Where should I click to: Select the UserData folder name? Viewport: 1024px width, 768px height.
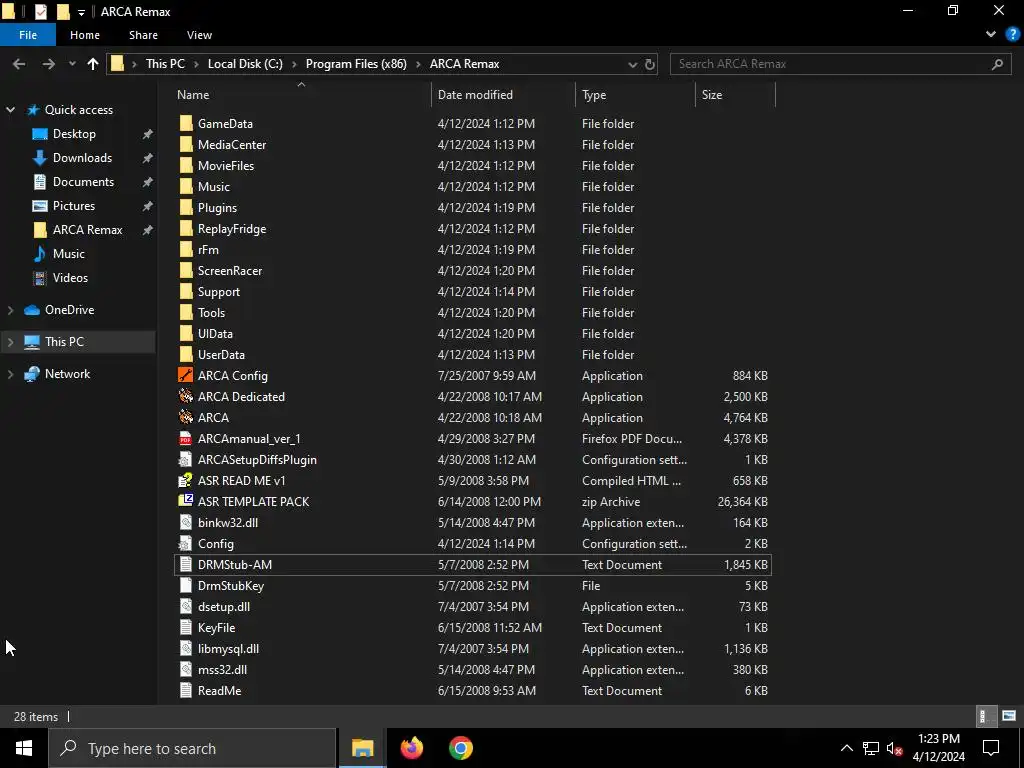coord(221,355)
